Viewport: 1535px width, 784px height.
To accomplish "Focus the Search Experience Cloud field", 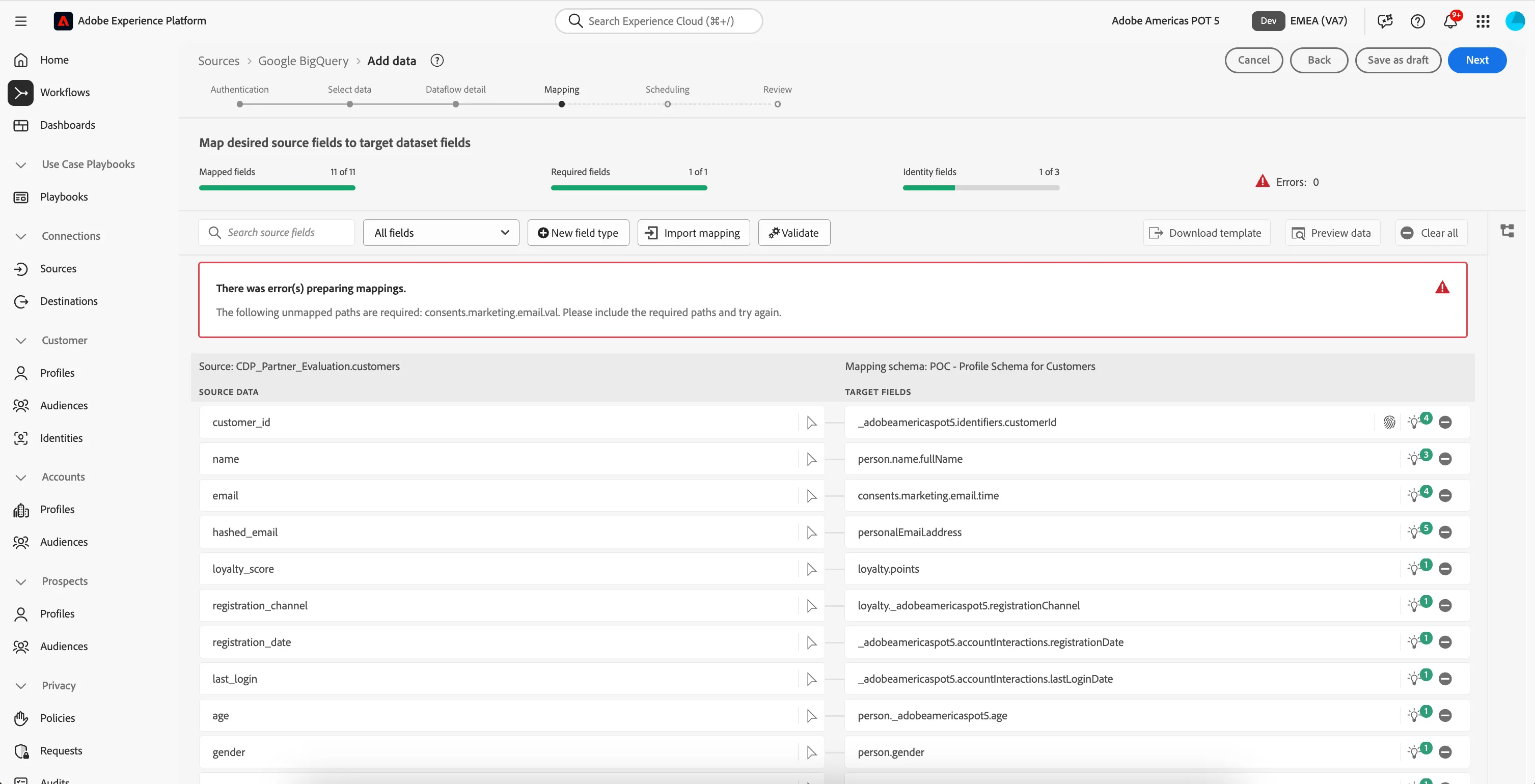I will tap(659, 21).
